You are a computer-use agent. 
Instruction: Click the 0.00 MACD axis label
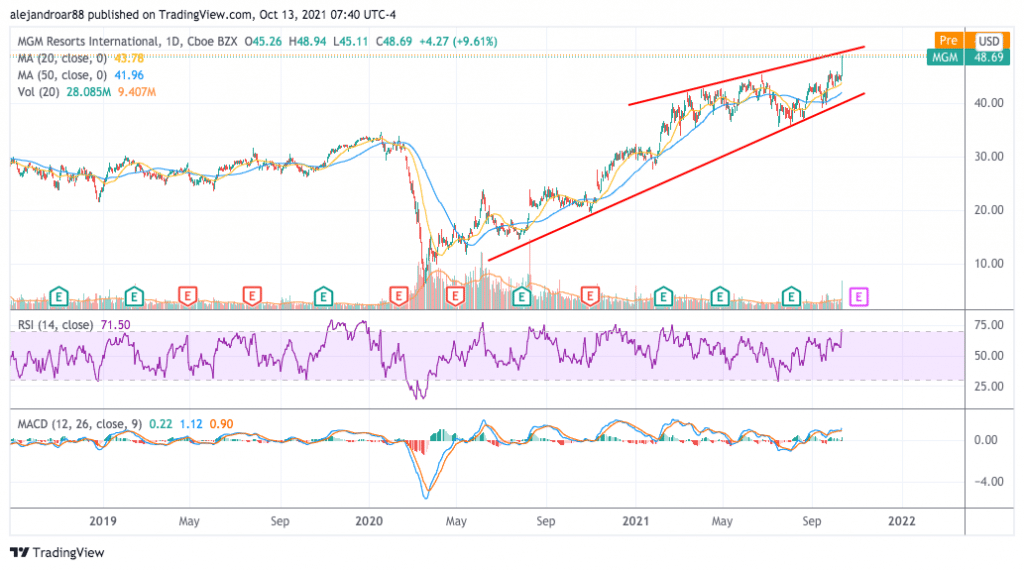click(x=985, y=439)
